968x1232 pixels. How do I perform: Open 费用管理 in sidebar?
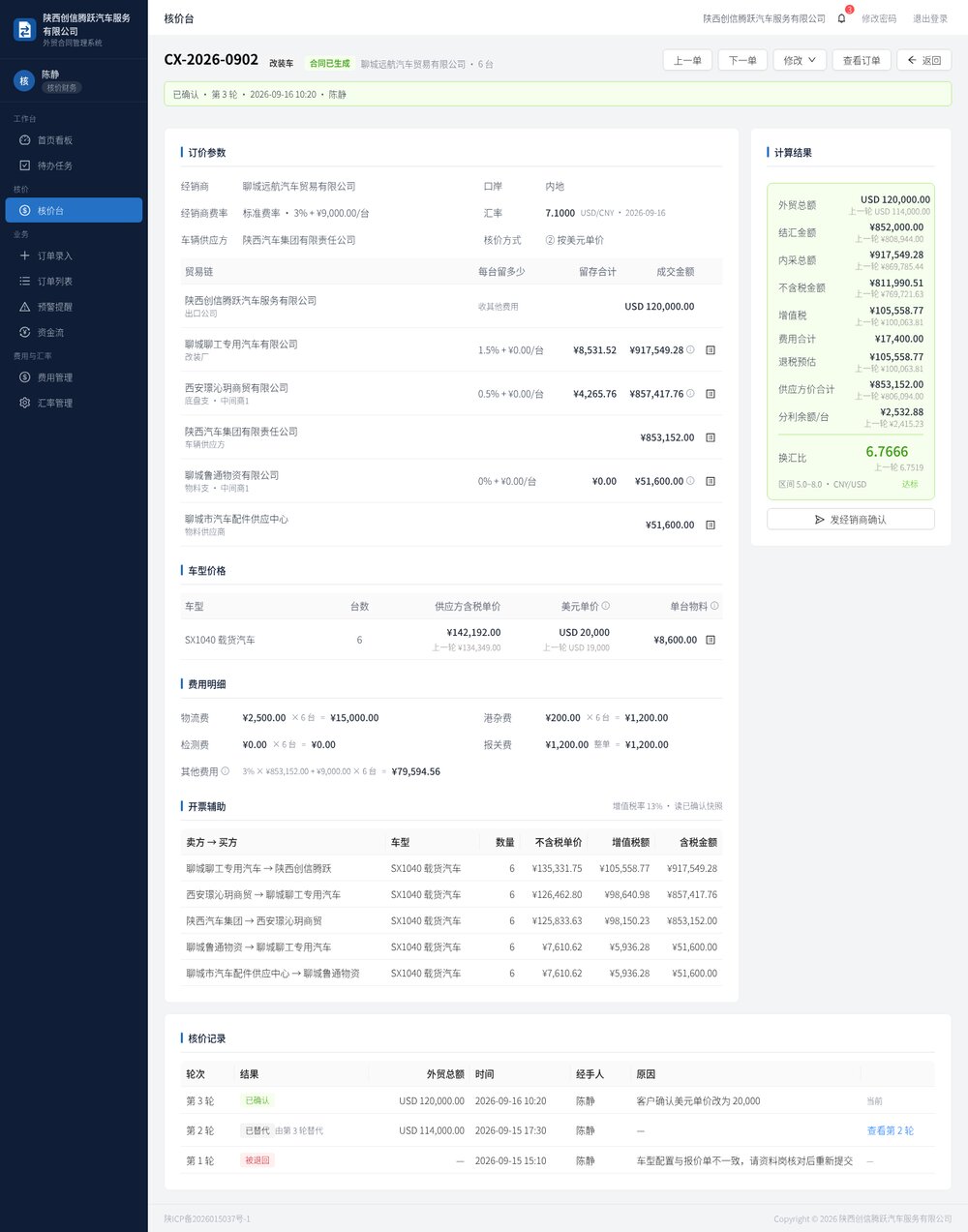[74, 377]
